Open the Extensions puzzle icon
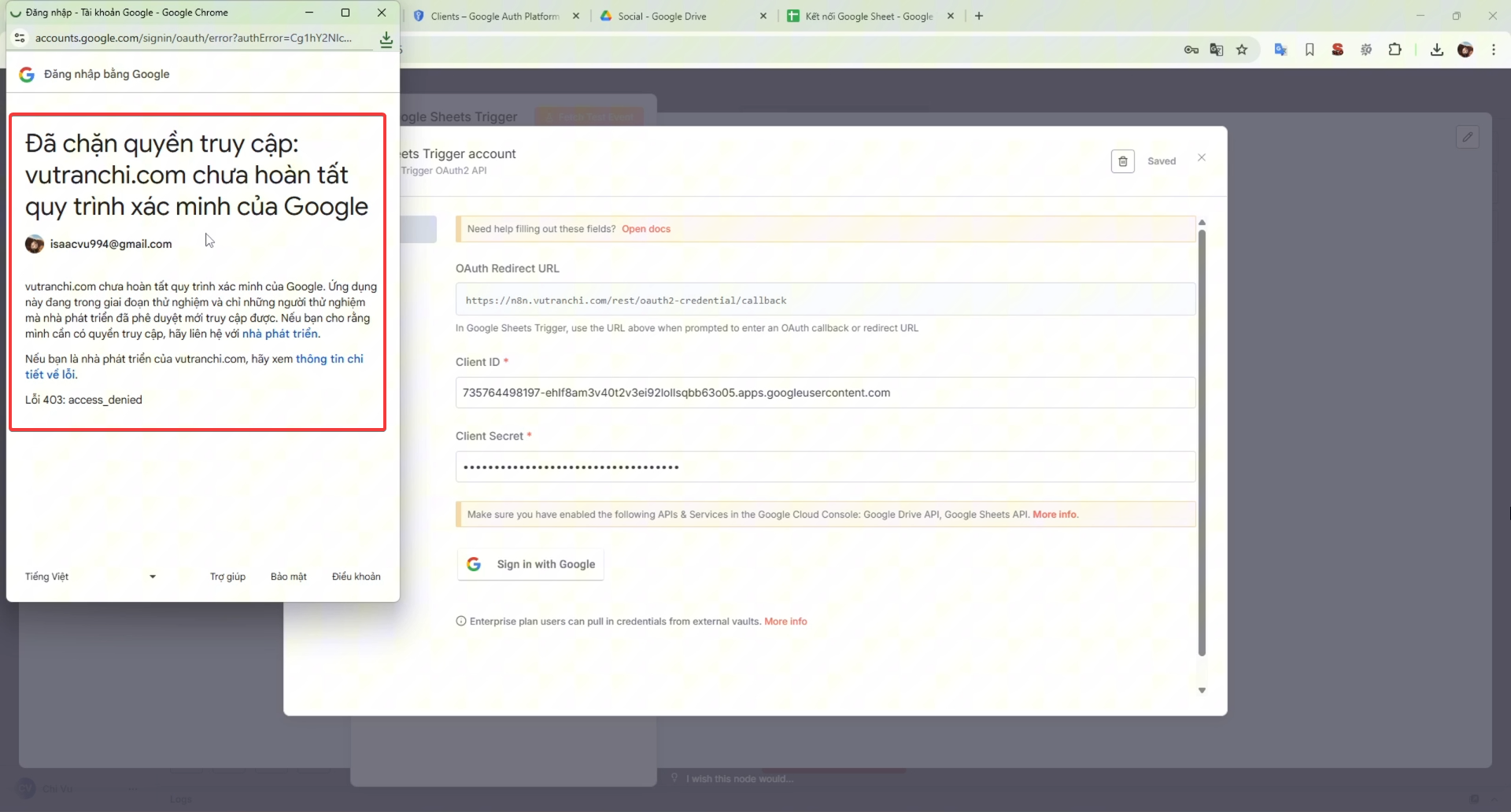The height and width of the screenshot is (812, 1511). point(1395,50)
